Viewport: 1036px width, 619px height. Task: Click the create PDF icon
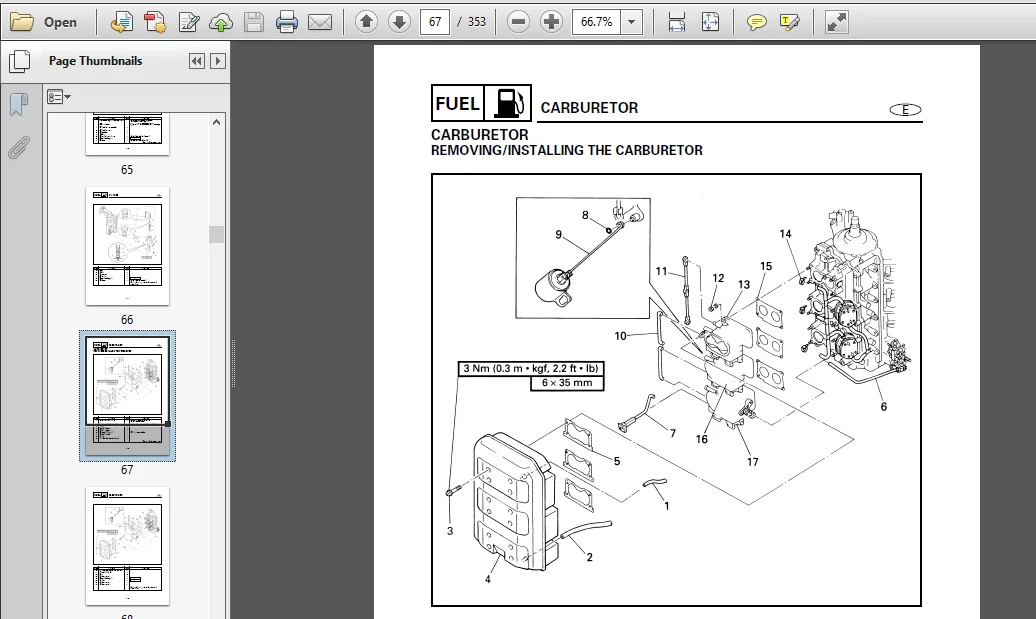[x=155, y=22]
